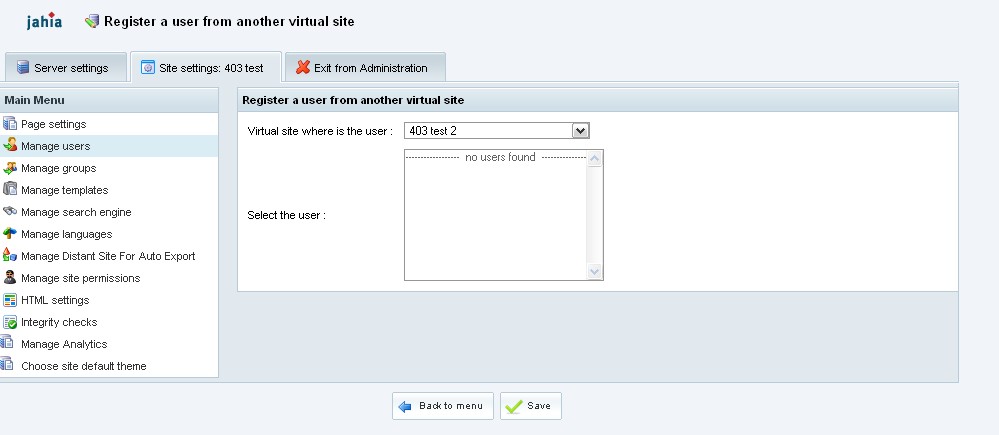Viewport: 999px width, 435px height.
Task: Click the Manage languages icon
Action: click(x=10, y=233)
